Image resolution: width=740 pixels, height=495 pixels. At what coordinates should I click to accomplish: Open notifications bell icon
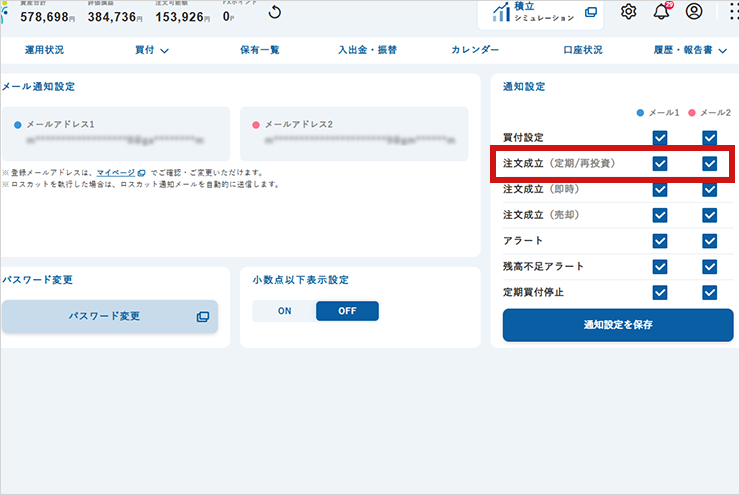[662, 11]
